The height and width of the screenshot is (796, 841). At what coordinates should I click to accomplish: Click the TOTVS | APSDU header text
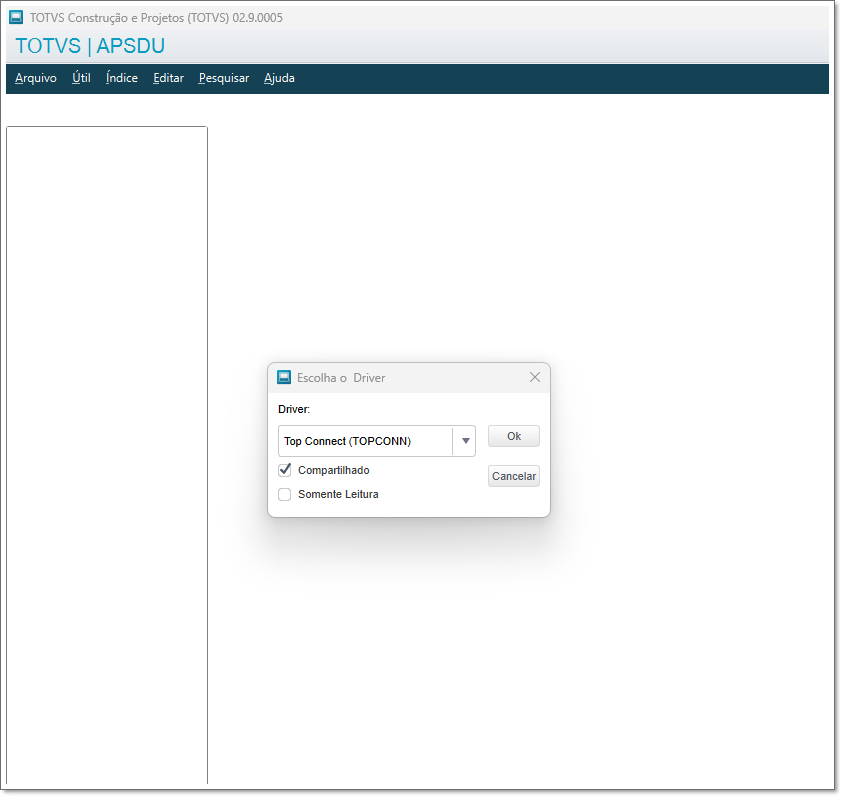pyautogui.click(x=90, y=46)
